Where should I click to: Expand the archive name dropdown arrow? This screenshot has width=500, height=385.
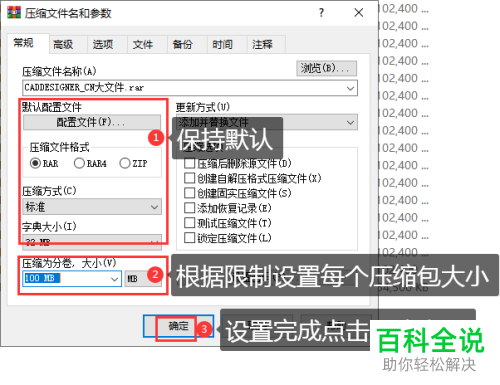(x=350, y=88)
